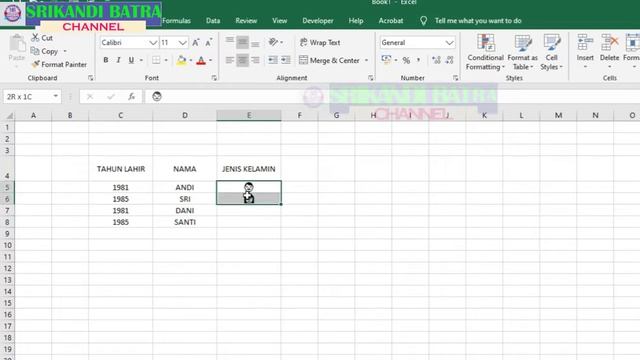Click the Paste clipboard icon
Viewport: 640px width, 360px height.
(17, 43)
